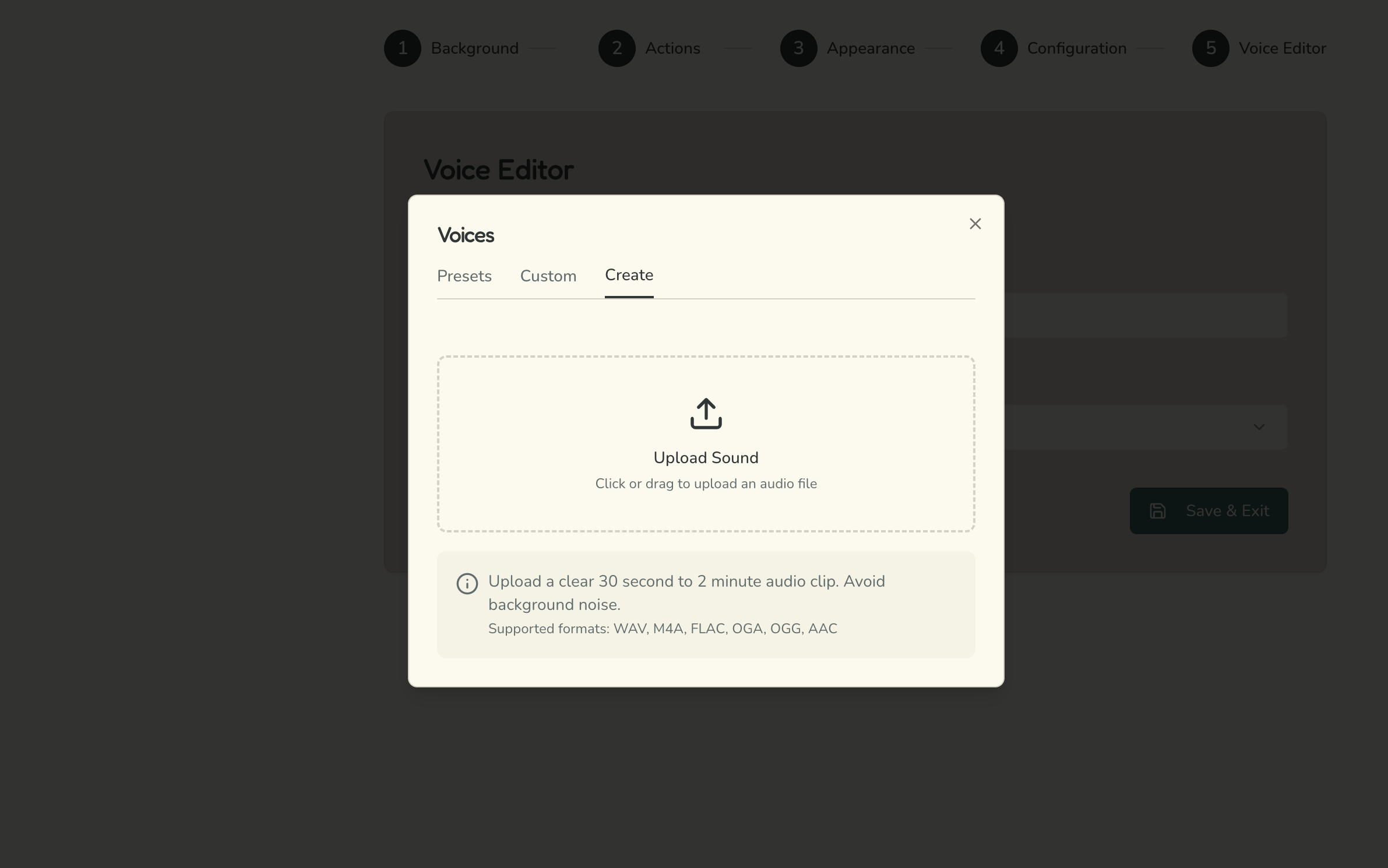Image resolution: width=1388 pixels, height=868 pixels.
Task: Click step 1 circle icon
Action: click(402, 48)
